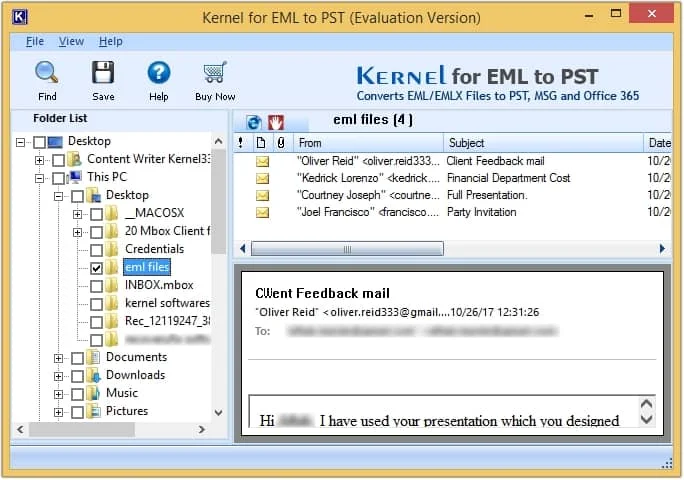Click envelope icon of Oliver Reid mail
The image size is (684, 480).
(x=262, y=161)
